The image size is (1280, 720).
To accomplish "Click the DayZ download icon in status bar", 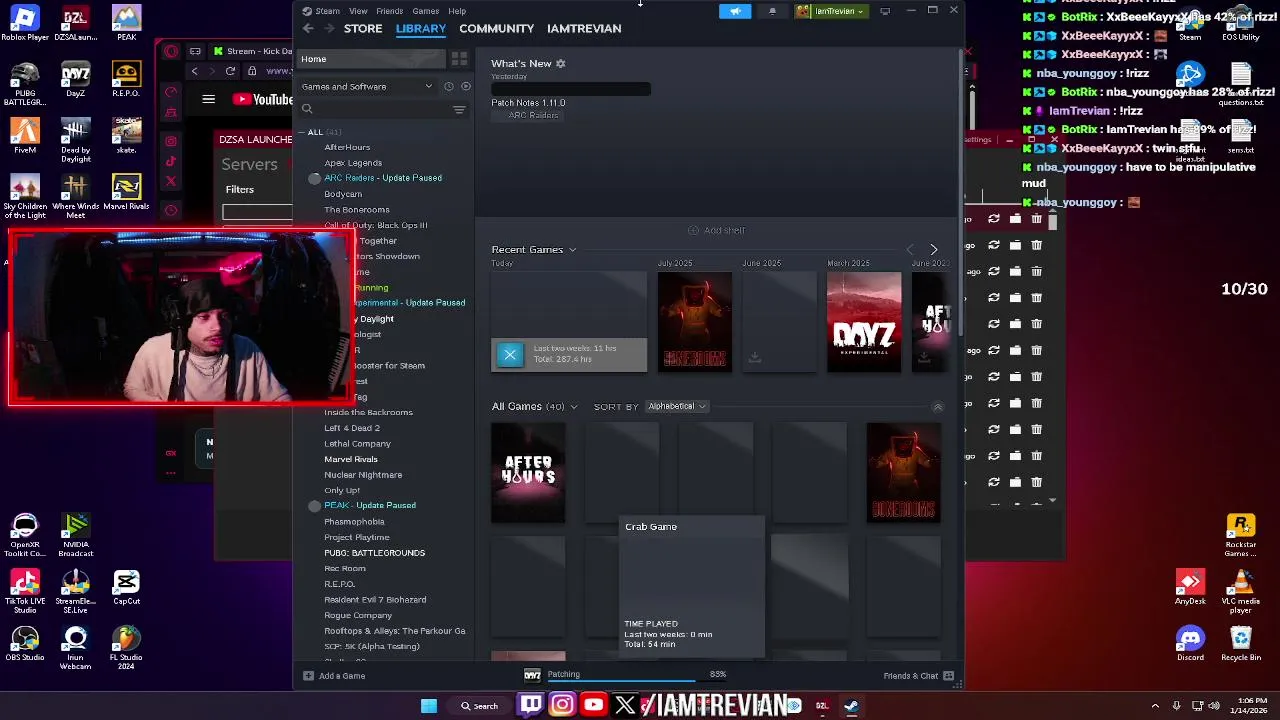I will [532, 675].
